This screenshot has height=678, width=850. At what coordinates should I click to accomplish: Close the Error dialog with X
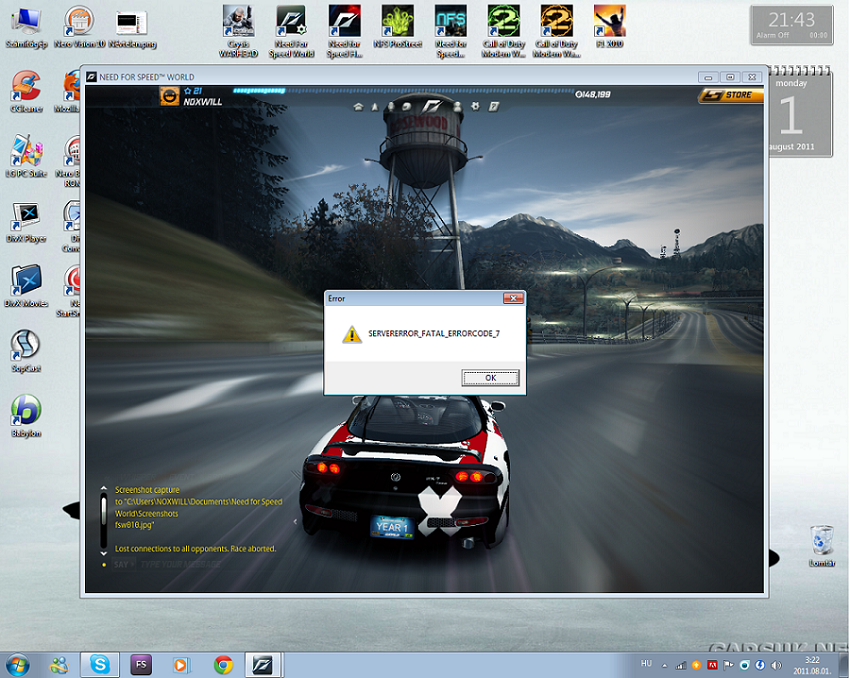tap(513, 298)
